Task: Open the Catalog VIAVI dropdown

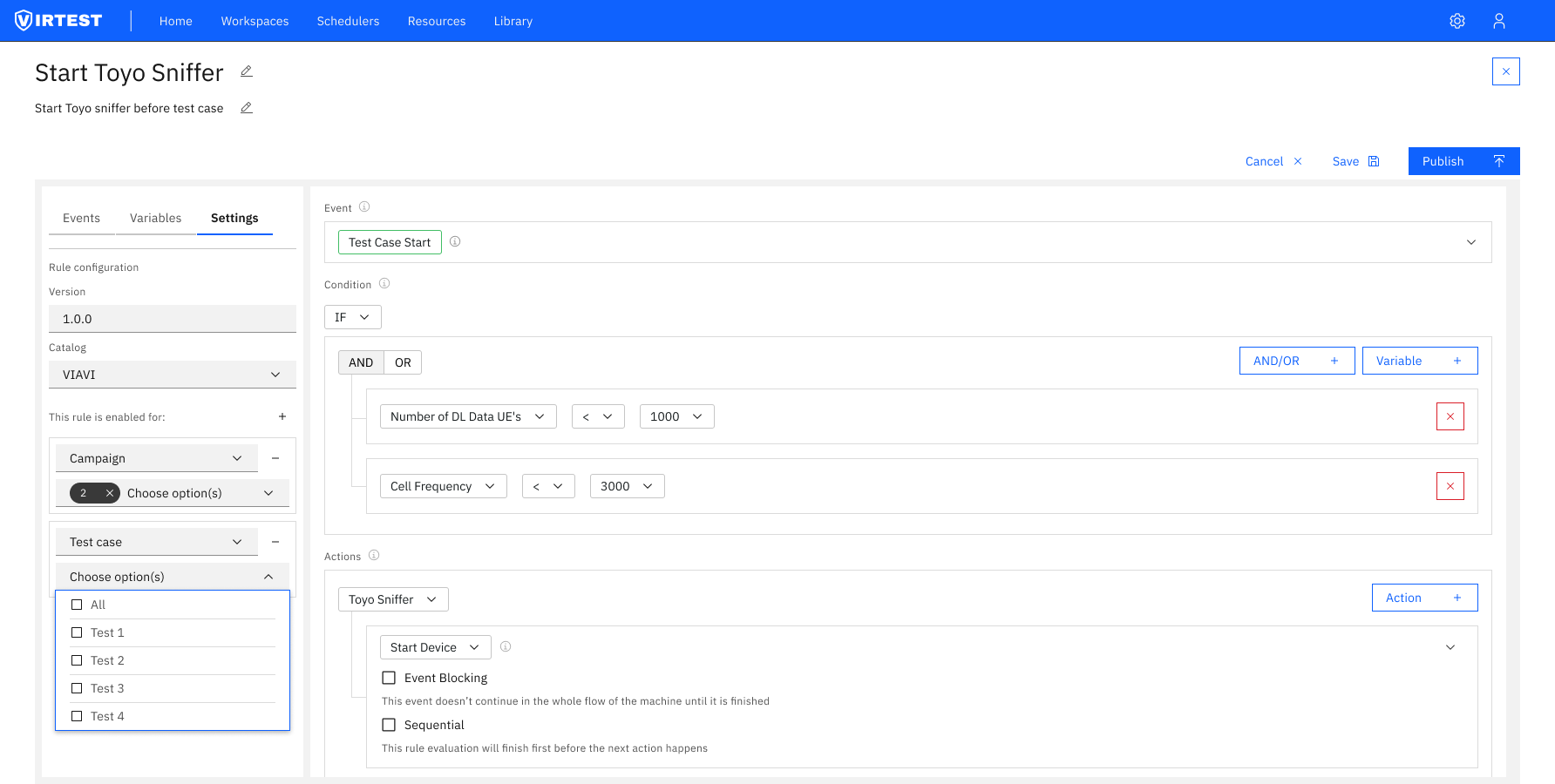Action: click(x=172, y=374)
